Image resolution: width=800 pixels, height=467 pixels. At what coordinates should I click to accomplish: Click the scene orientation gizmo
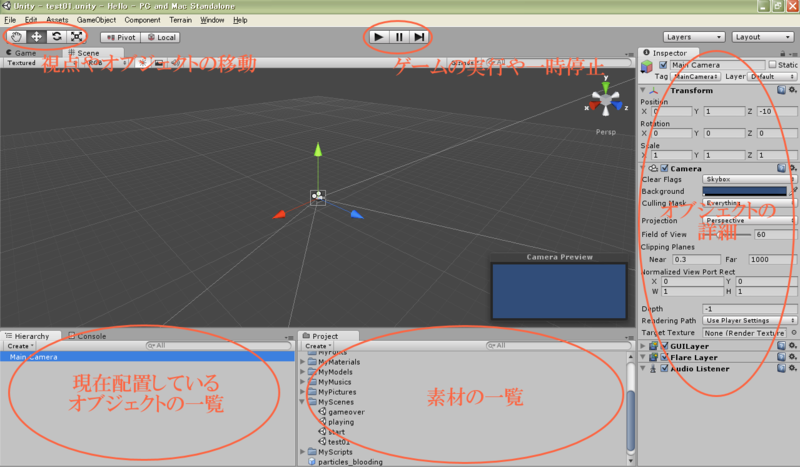pos(606,100)
